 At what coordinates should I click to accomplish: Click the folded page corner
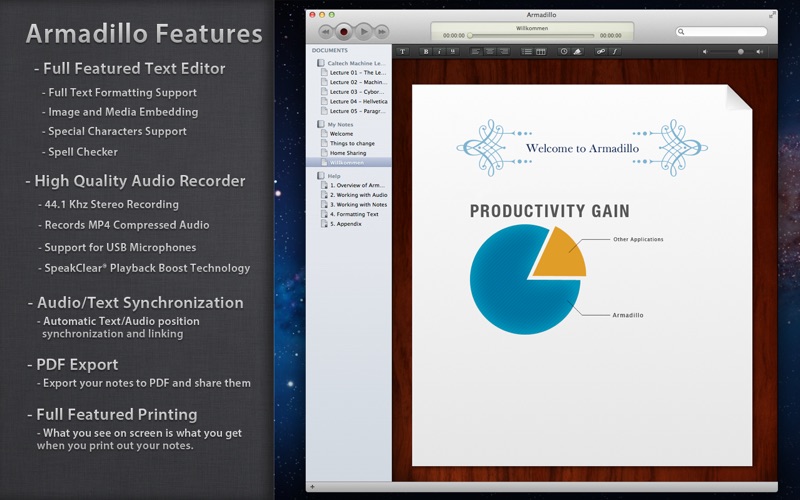click(x=739, y=97)
